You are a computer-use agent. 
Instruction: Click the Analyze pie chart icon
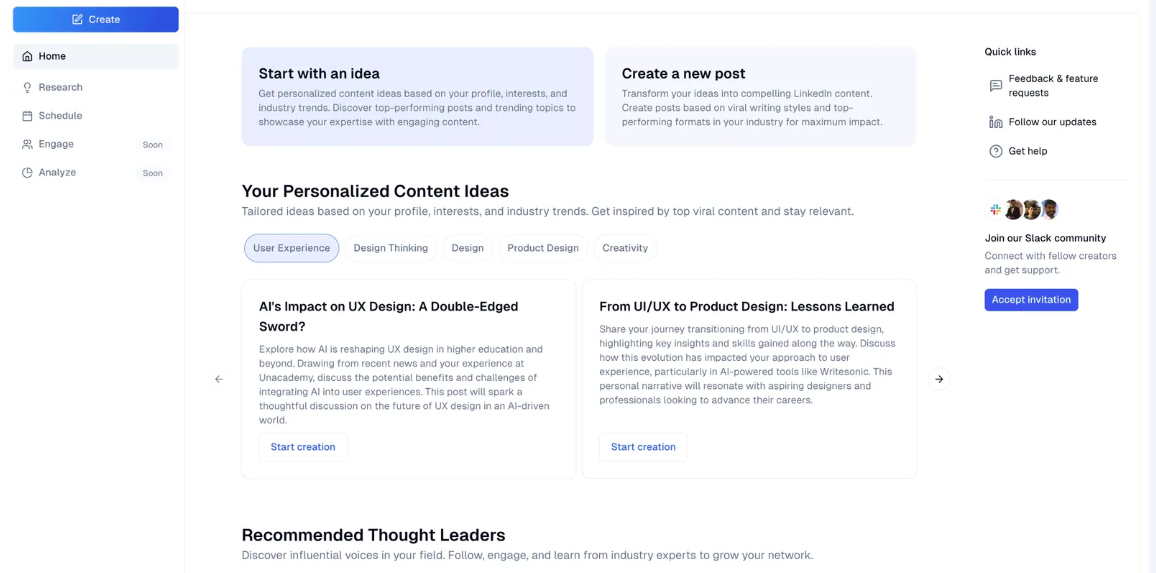(x=27, y=173)
